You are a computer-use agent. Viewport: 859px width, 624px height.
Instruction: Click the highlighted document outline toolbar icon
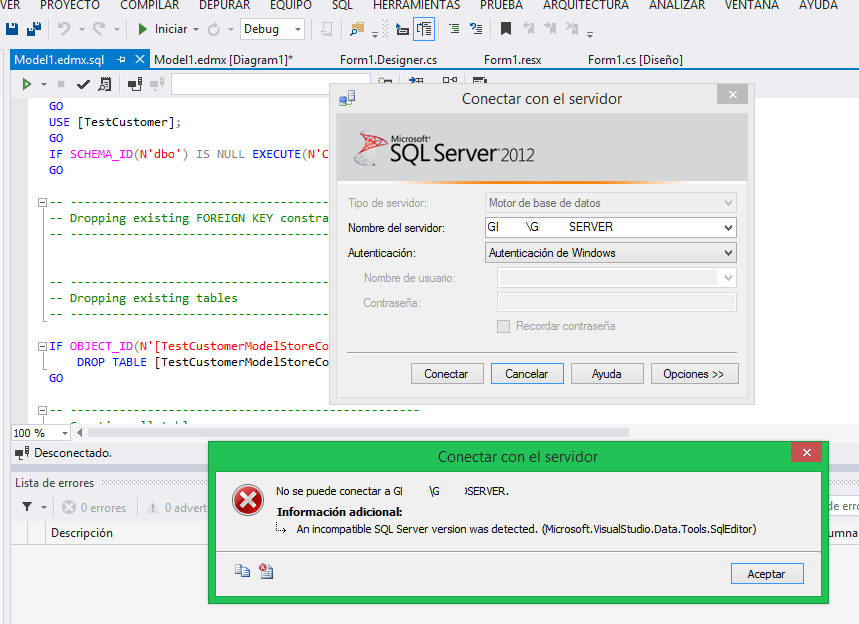coord(425,29)
